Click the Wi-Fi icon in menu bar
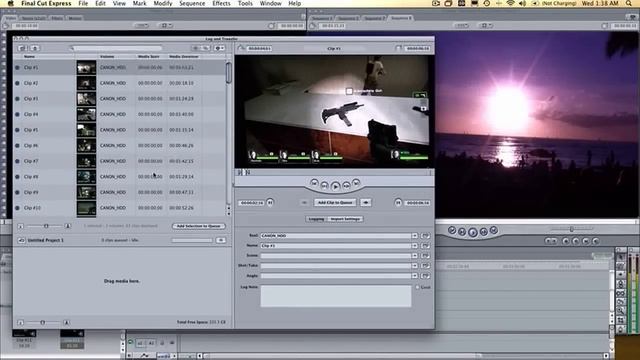 (511, 3)
